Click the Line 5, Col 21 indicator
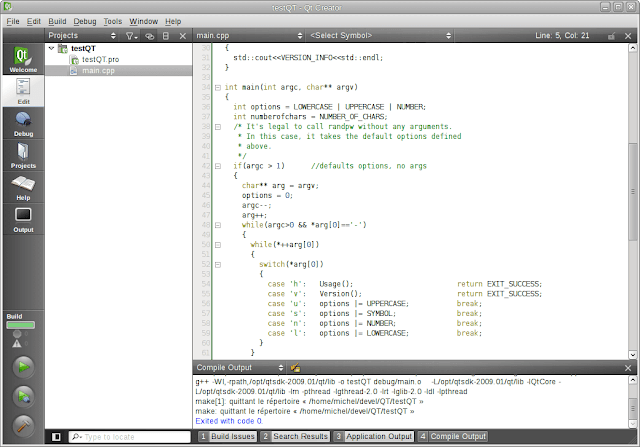 562,36
